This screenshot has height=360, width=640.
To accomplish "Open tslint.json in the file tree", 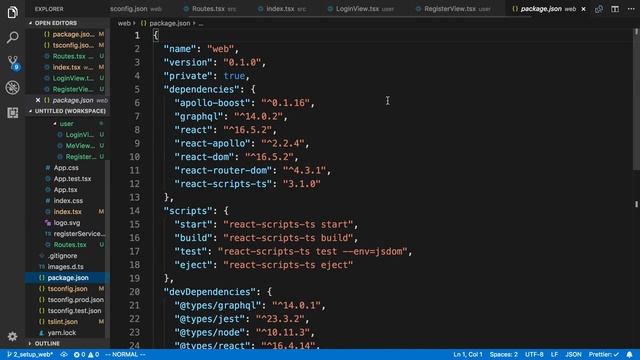I will [x=62, y=322].
